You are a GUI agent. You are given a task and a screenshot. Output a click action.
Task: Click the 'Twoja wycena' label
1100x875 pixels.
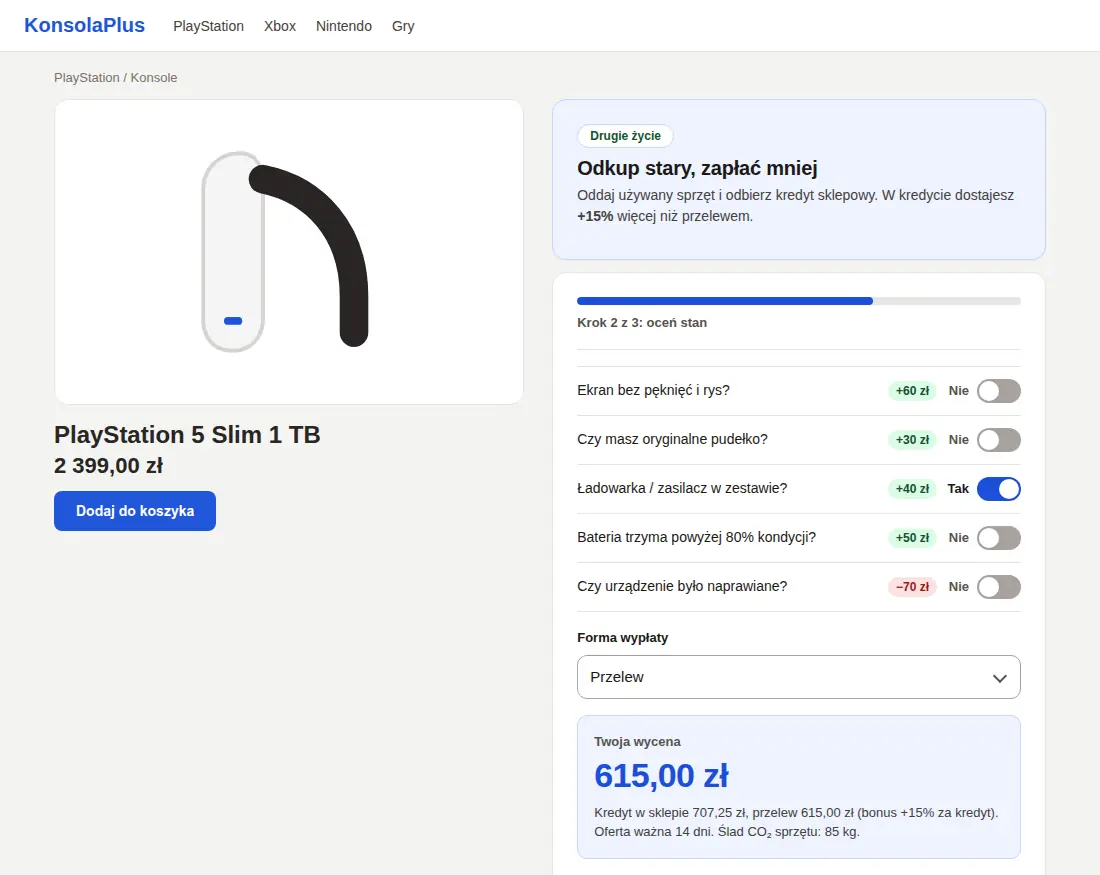tap(637, 742)
